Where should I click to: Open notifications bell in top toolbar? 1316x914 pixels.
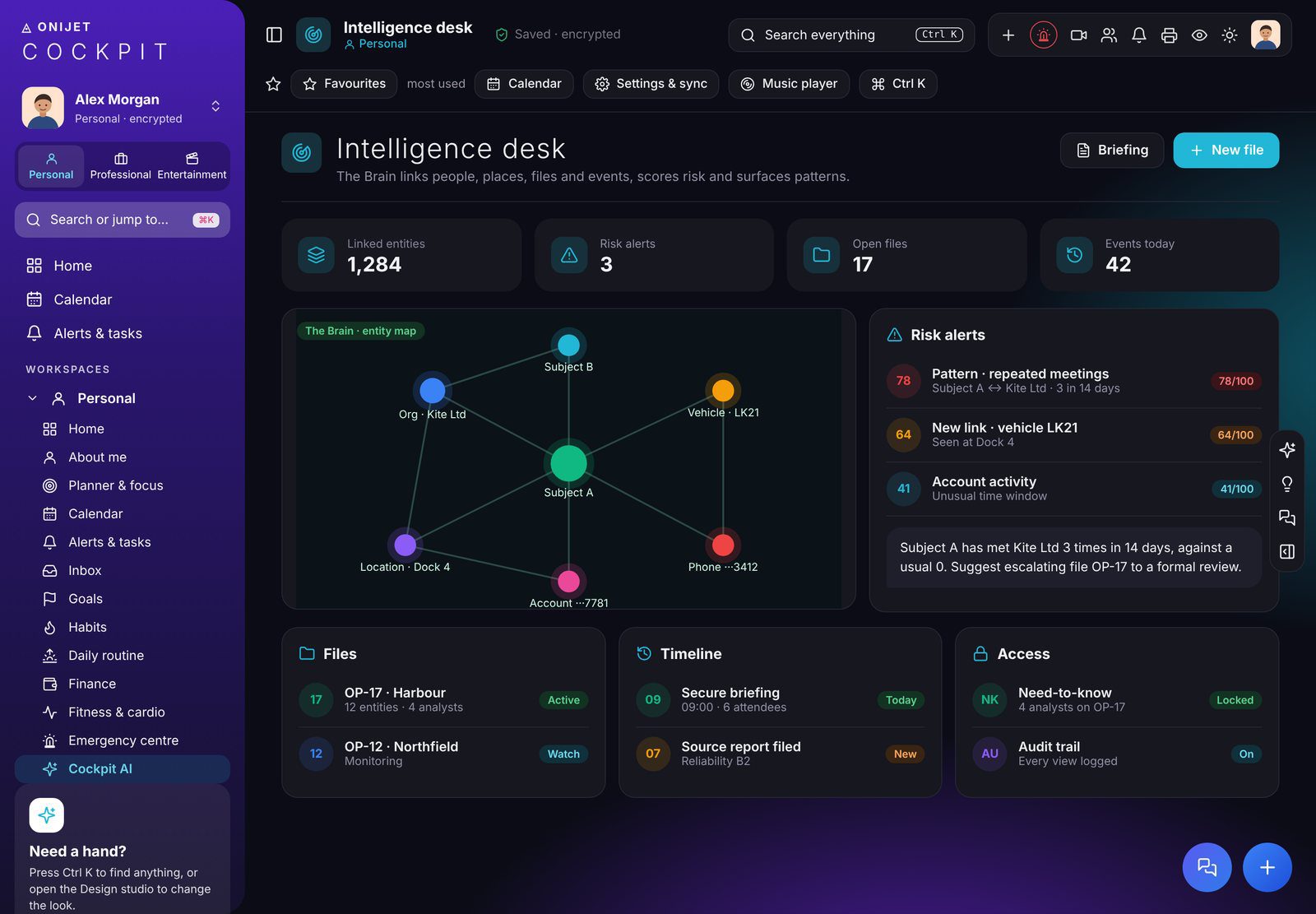pyautogui.click(x=1139, y=35)
